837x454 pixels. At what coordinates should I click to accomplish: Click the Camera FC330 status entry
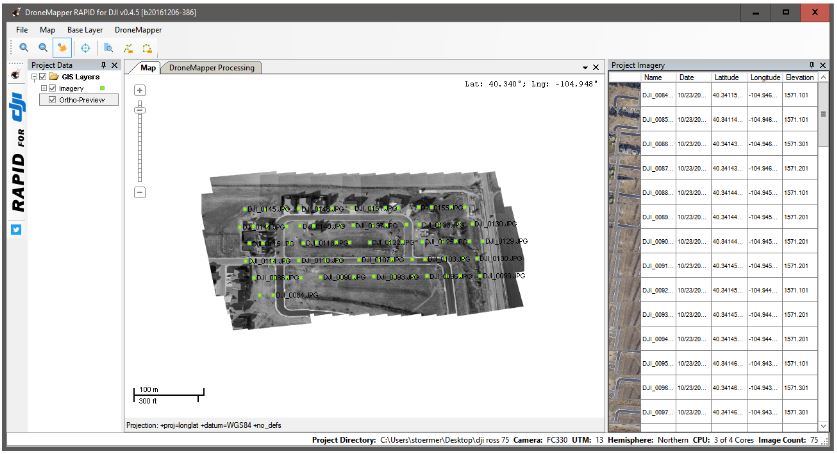(x=541, y=440)
